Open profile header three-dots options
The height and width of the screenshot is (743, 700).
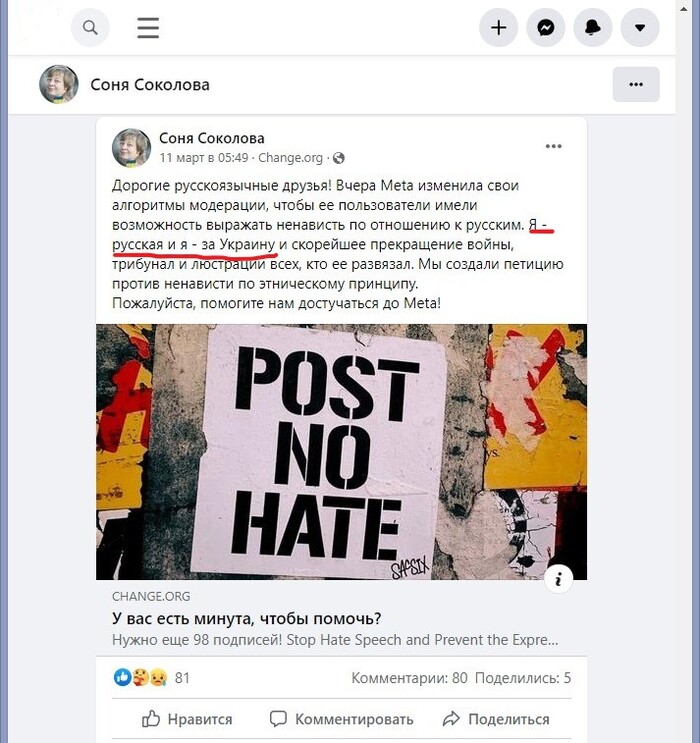click(636, 84)
